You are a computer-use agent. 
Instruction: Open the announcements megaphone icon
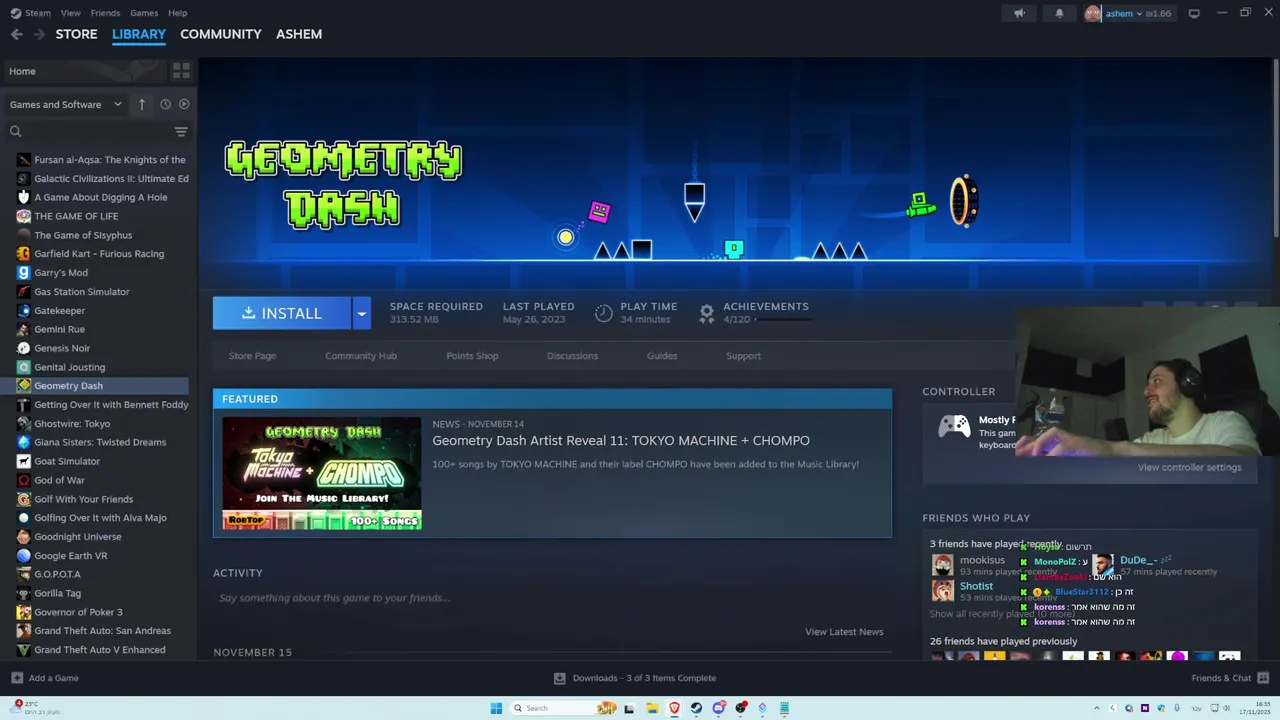tap(1019, 13)
